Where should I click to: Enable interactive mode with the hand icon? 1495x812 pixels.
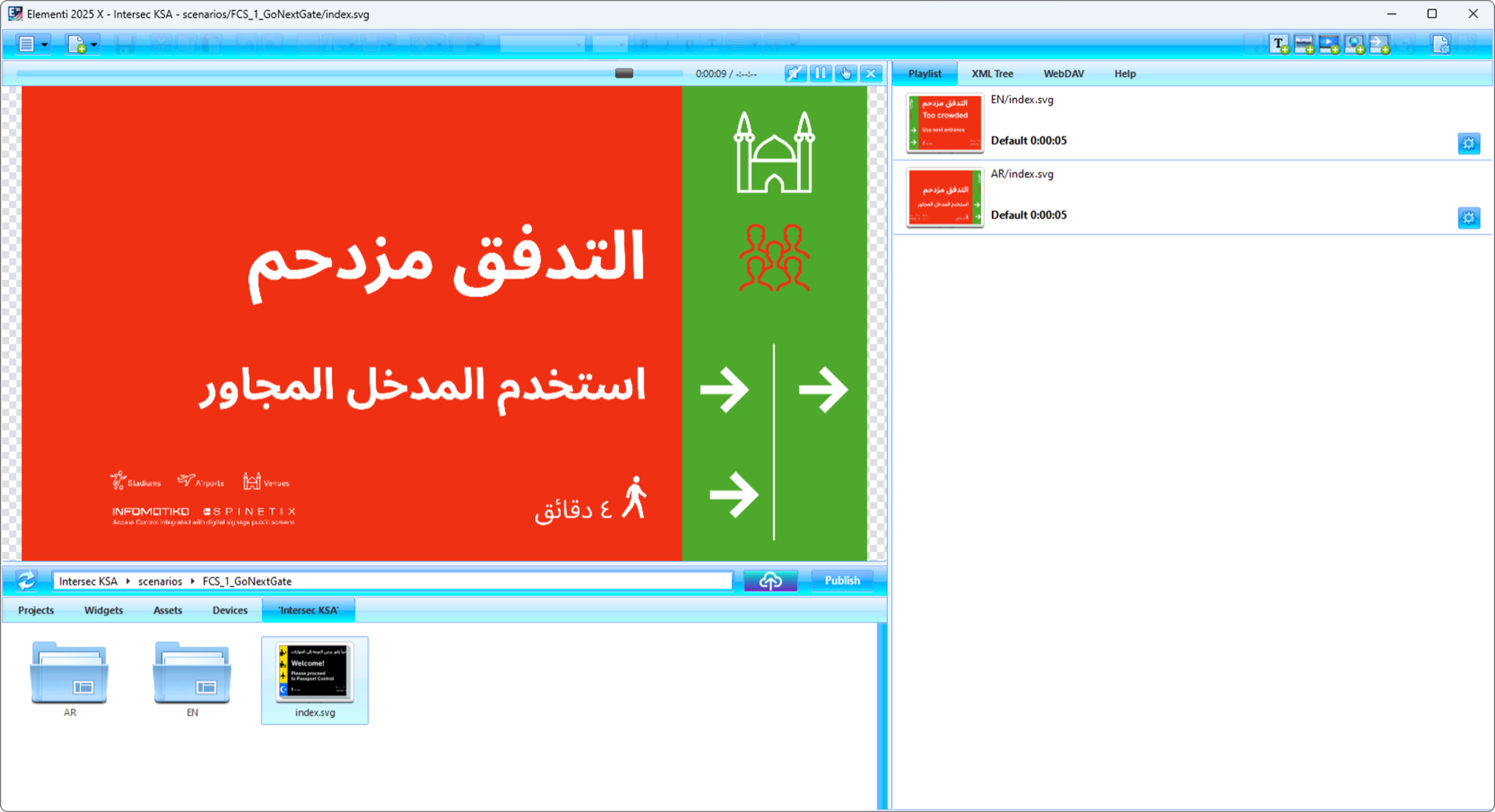[846, 72]
